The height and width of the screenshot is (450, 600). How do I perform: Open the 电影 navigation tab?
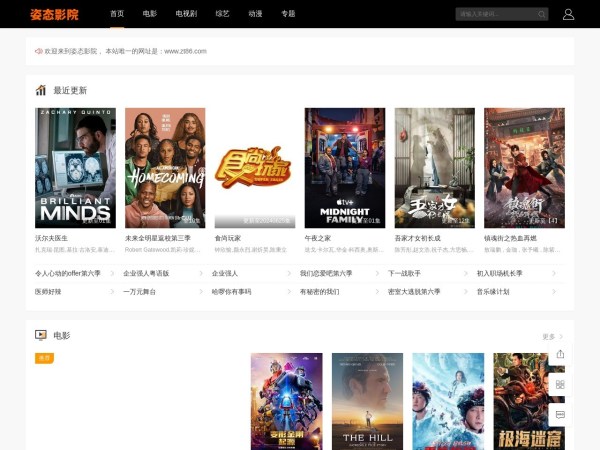coord(150,14)
